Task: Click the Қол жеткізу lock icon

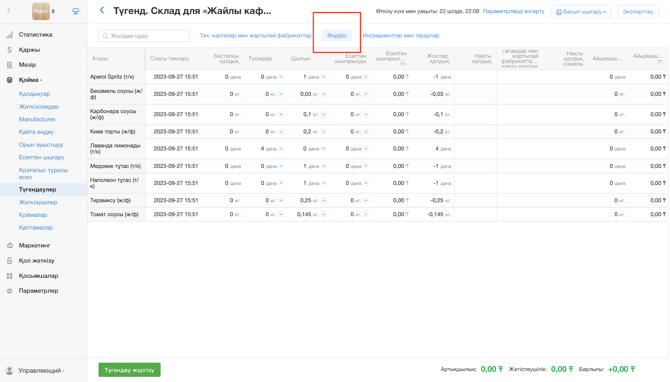Action: pos(9,261)
